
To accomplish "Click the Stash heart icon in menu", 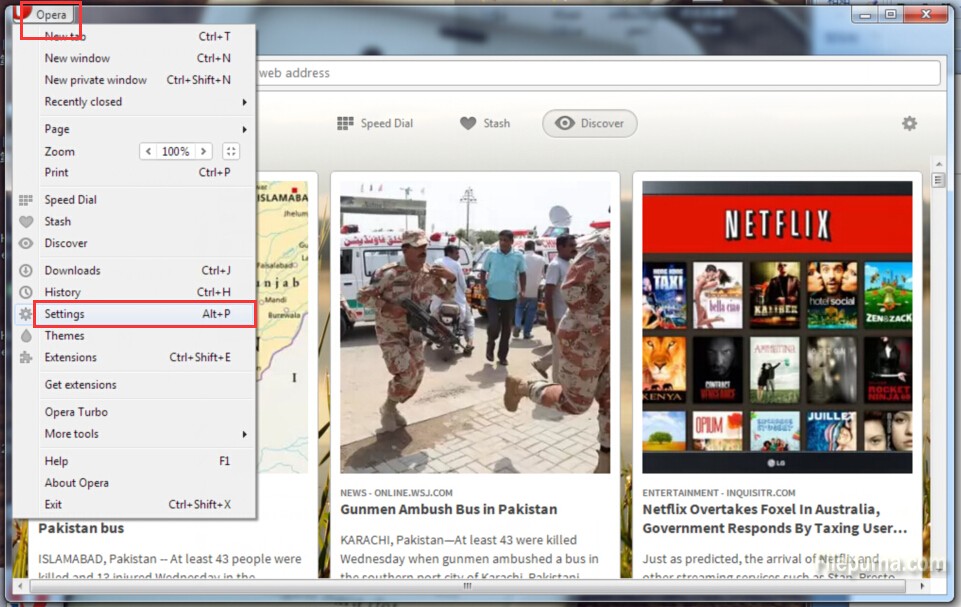I will [x=26, y=222].
